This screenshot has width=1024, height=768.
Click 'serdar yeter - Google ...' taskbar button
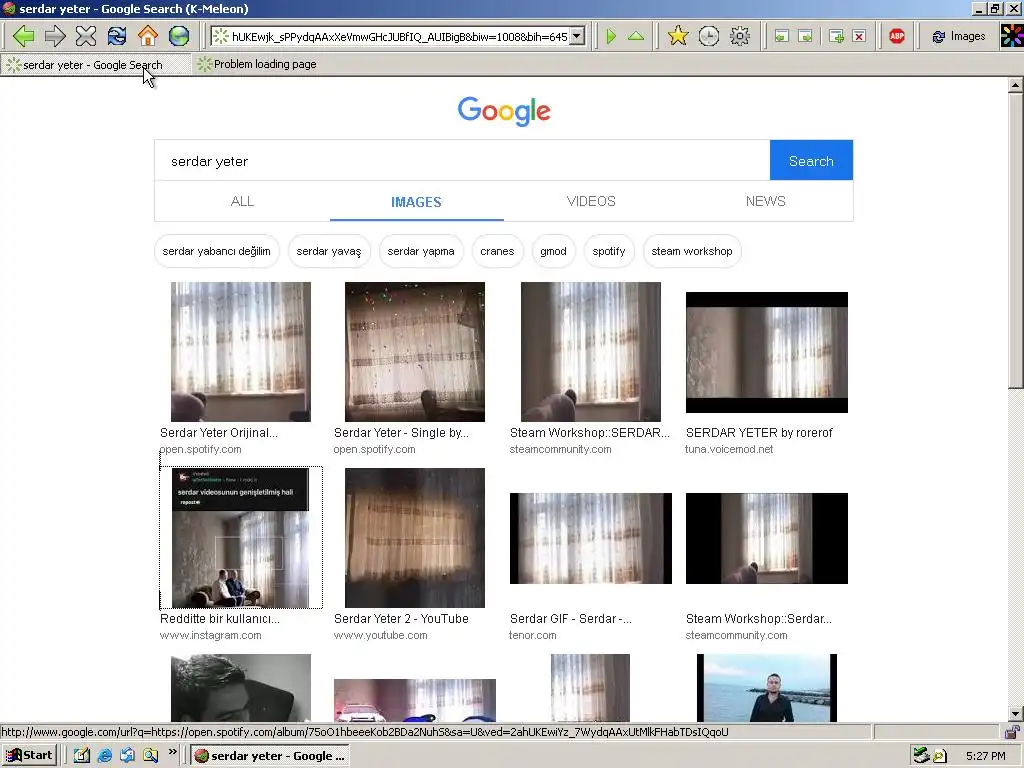coord(270,756)
